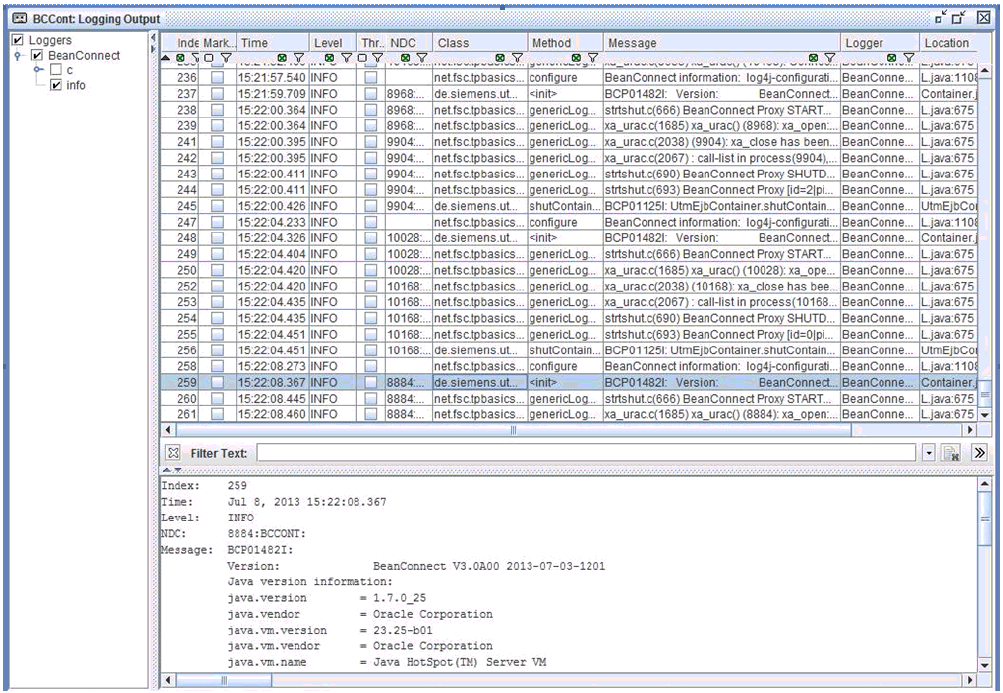Click the sort arrow under Index column
Image resolution: width=1003 pixels, height=693 pixels.
point(166,59)
